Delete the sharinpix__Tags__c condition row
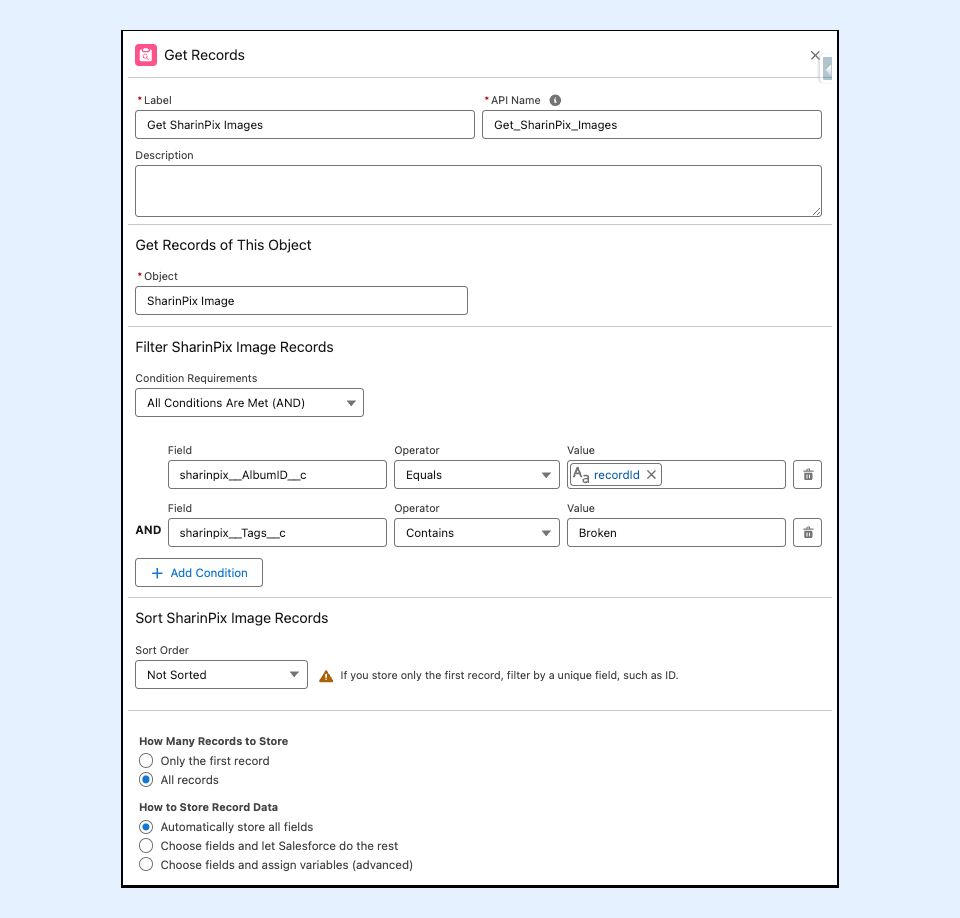This screenshot has height=918, width=960. [807, 533]
